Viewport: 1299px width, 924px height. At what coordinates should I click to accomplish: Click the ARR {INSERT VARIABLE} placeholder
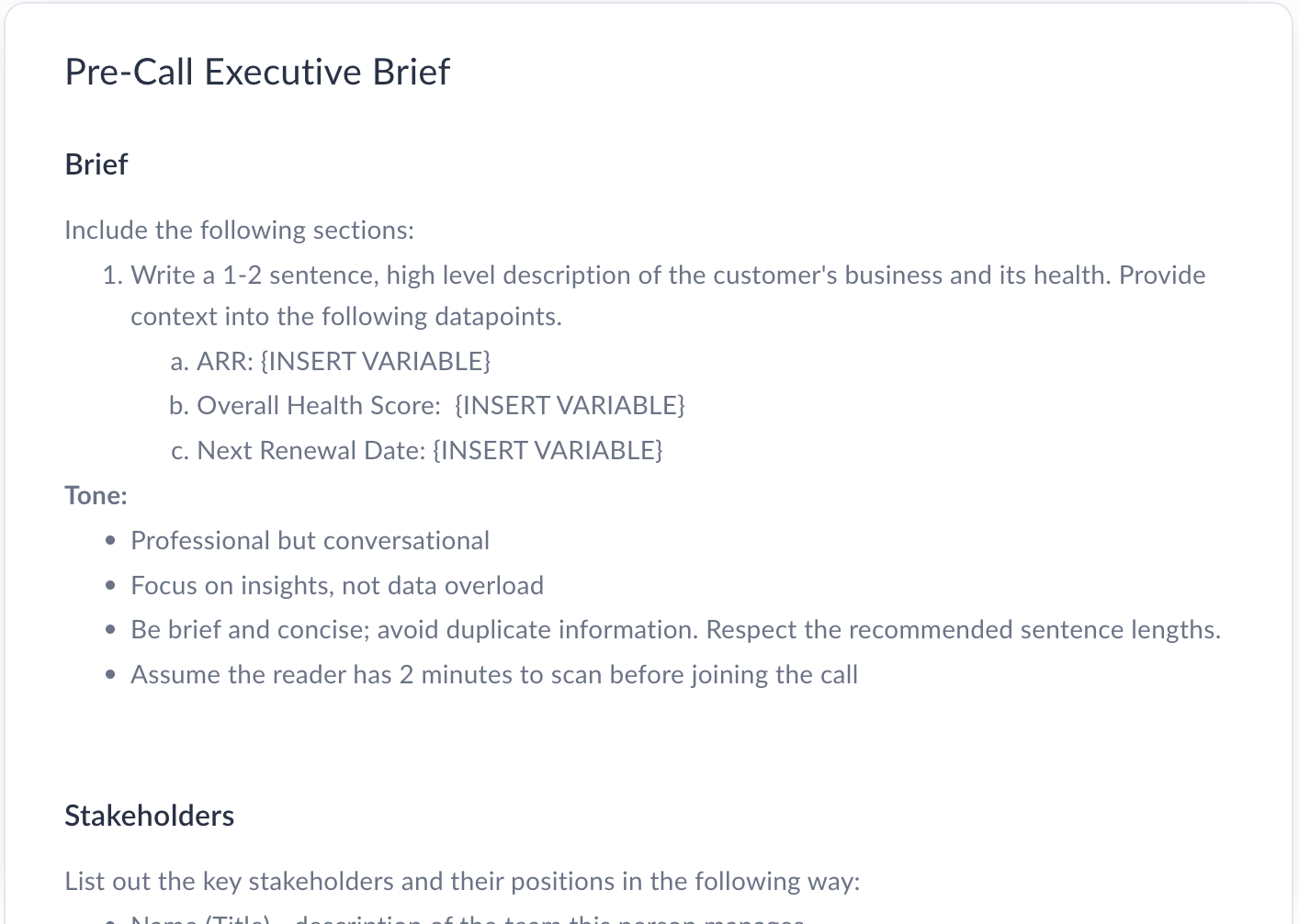click(376, 361)
